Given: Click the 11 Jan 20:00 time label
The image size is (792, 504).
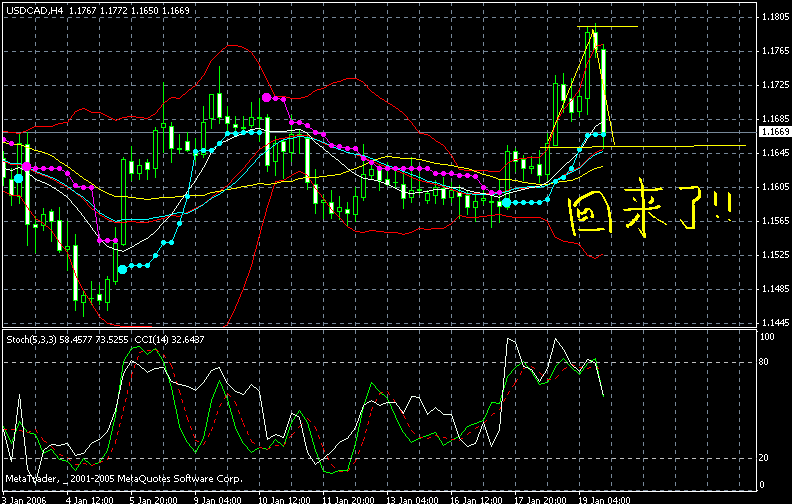Looking at the screenshot, I should point(348,500).
